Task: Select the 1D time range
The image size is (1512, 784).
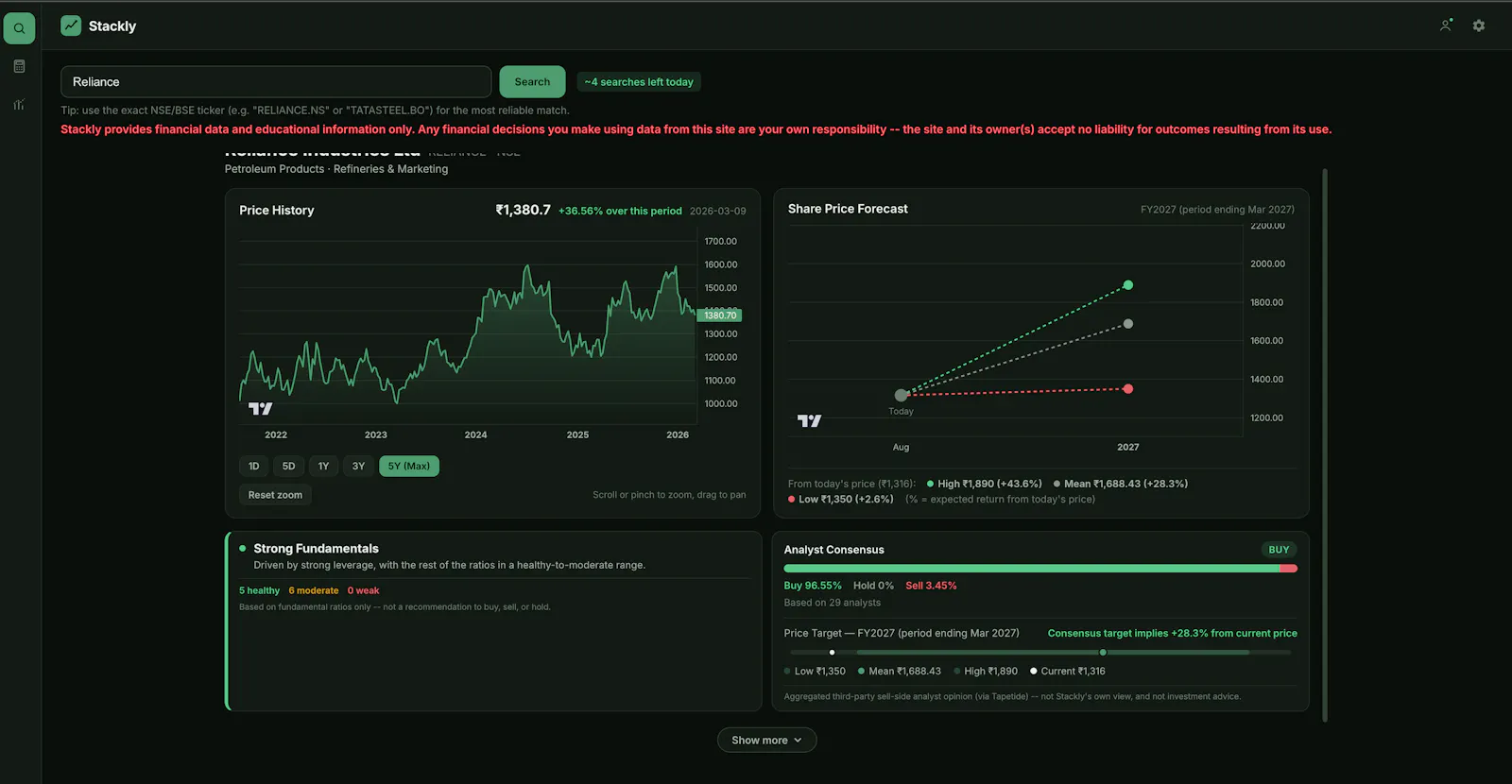Action: [253, 466]
